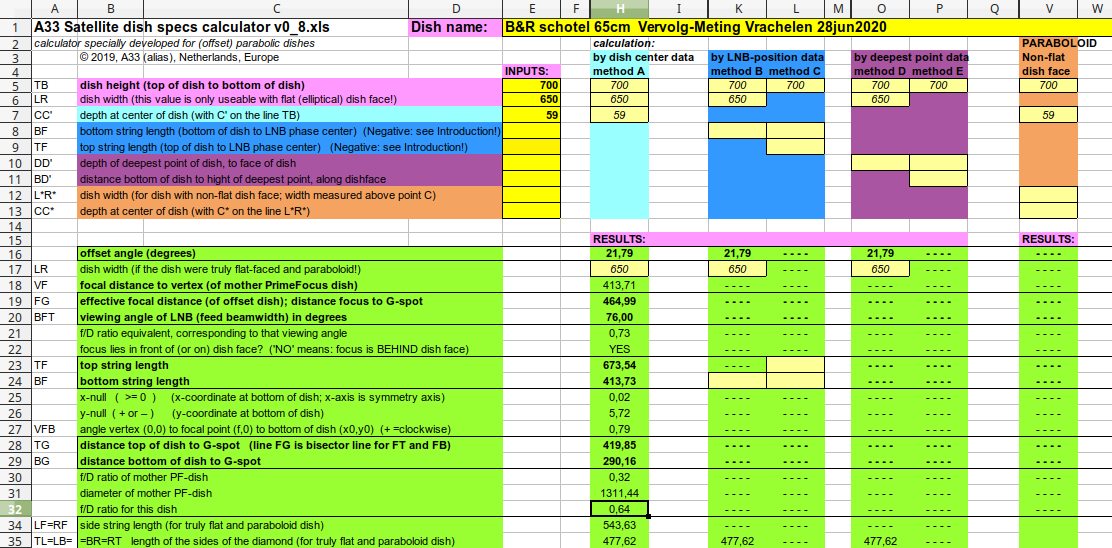Select effective focal distance value 464,99

[x=620, y=301]
